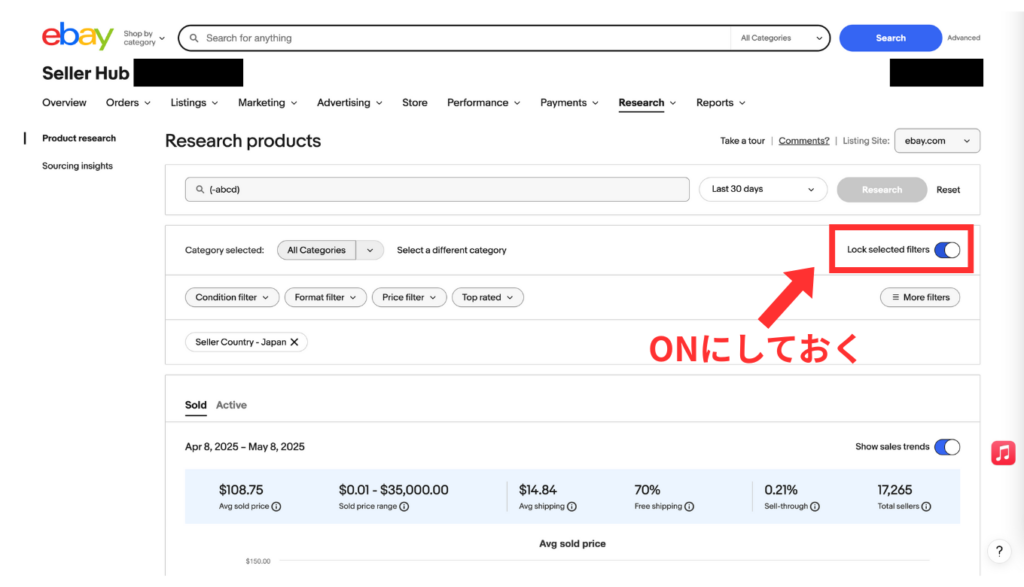The image size is (1024, 587).
Task: Click the magnifier icon in research keyword field
Action: coord(200,189)
